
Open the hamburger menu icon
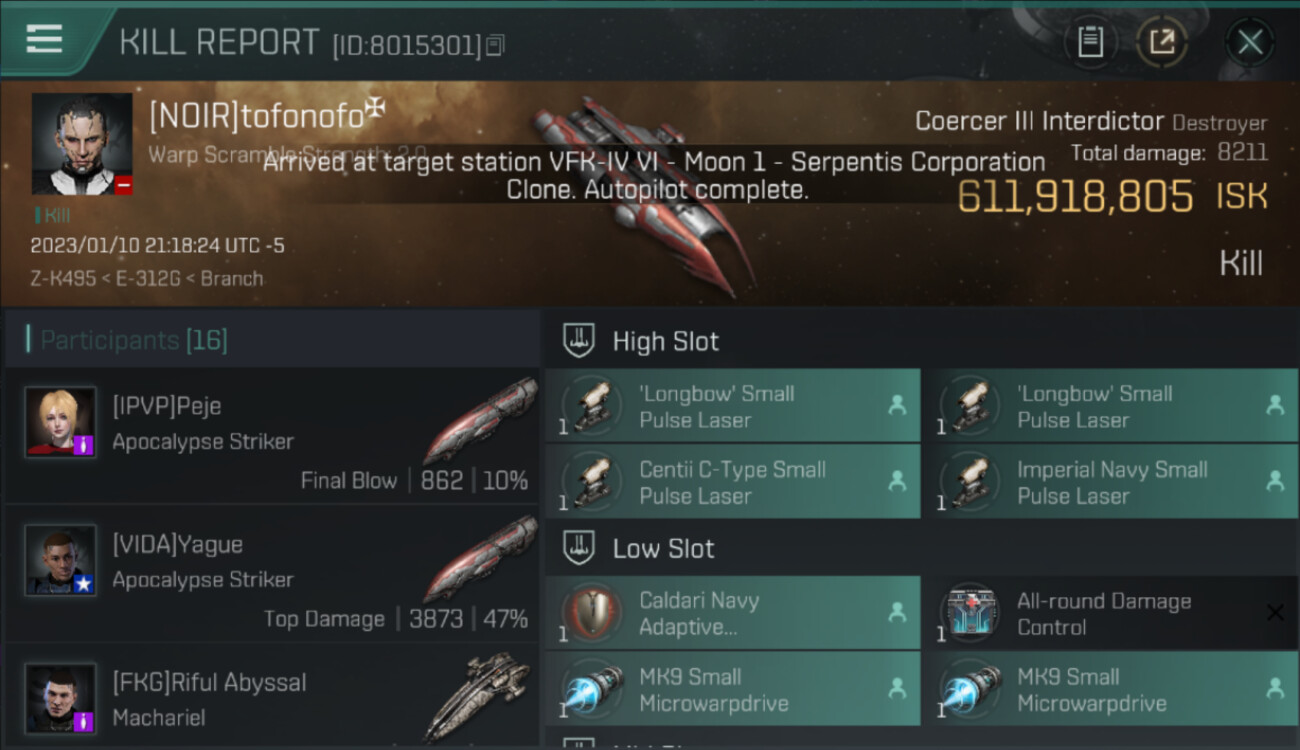pyautogui.click(x=44, y=39)
